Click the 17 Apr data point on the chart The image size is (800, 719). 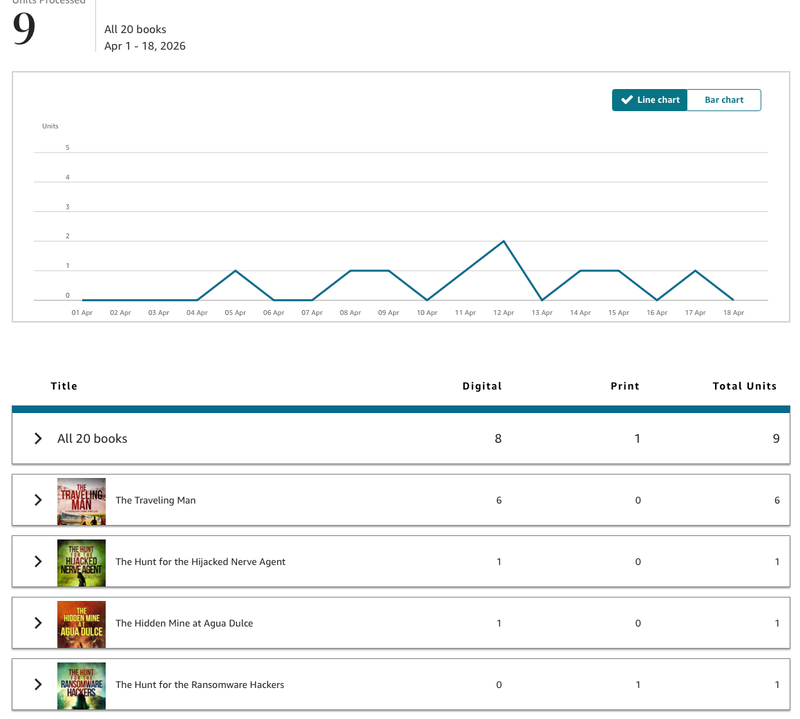click(695, 270)
